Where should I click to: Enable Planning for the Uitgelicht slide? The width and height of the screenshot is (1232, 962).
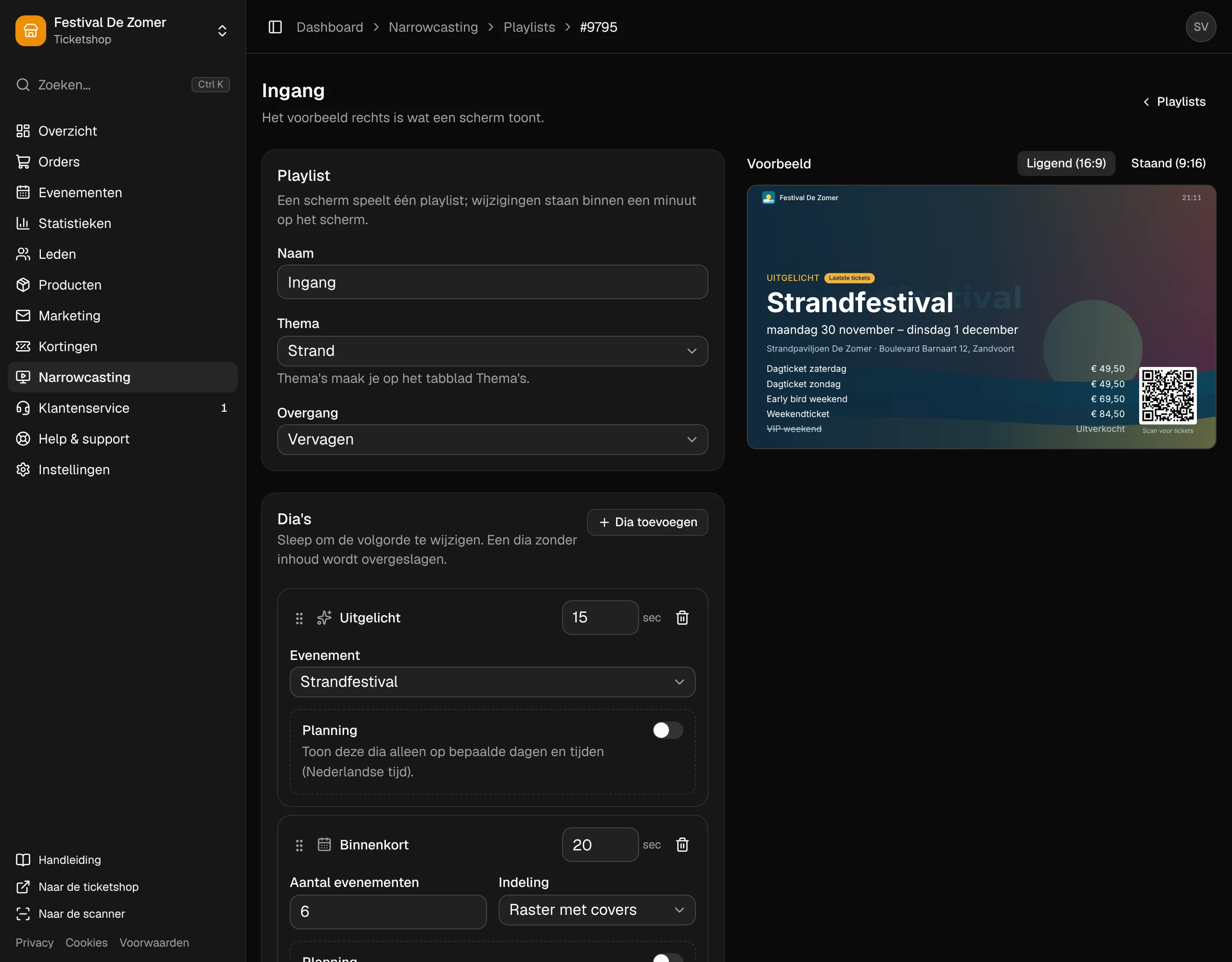(668, 730)
